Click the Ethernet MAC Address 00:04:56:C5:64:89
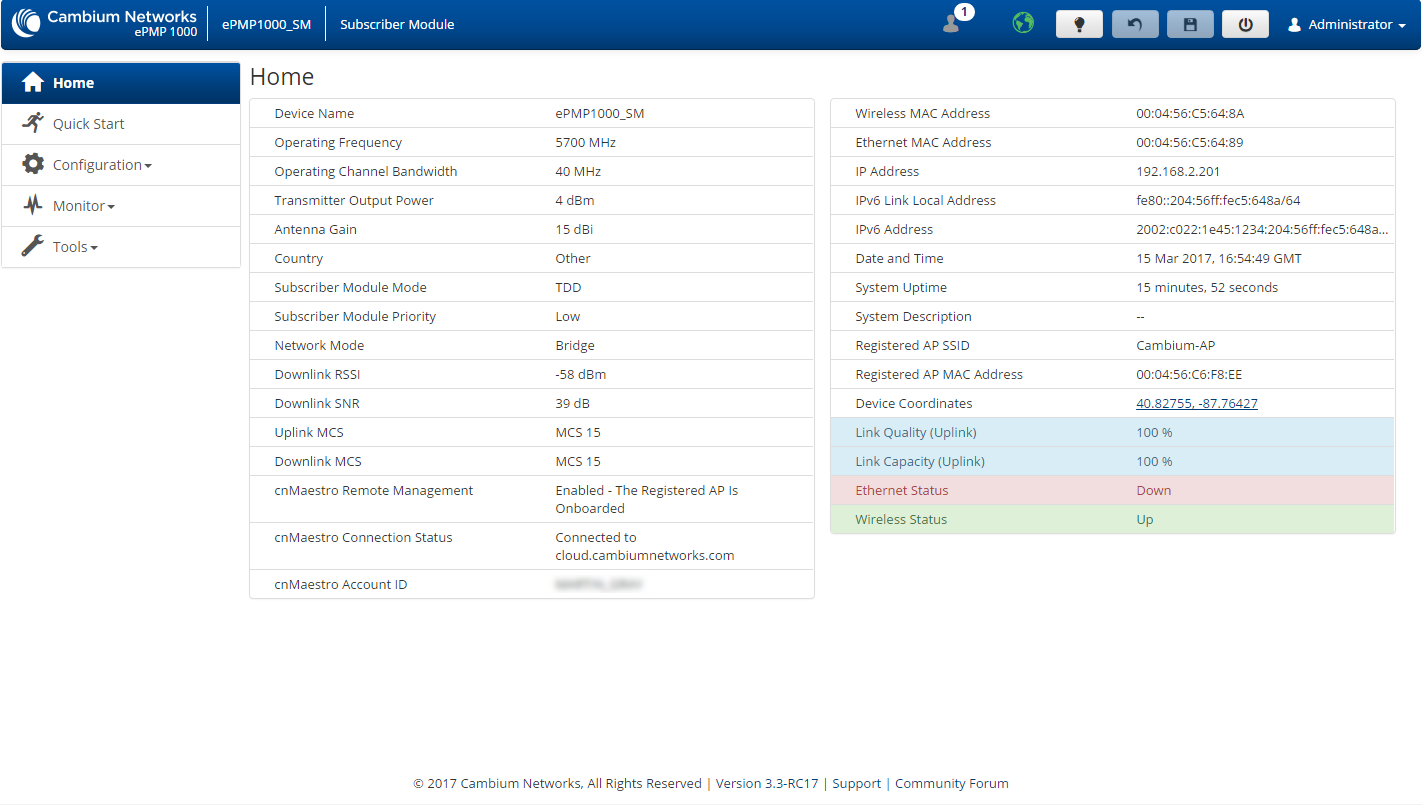This screenshot has width=1422, height=805. click(1190, 142)
